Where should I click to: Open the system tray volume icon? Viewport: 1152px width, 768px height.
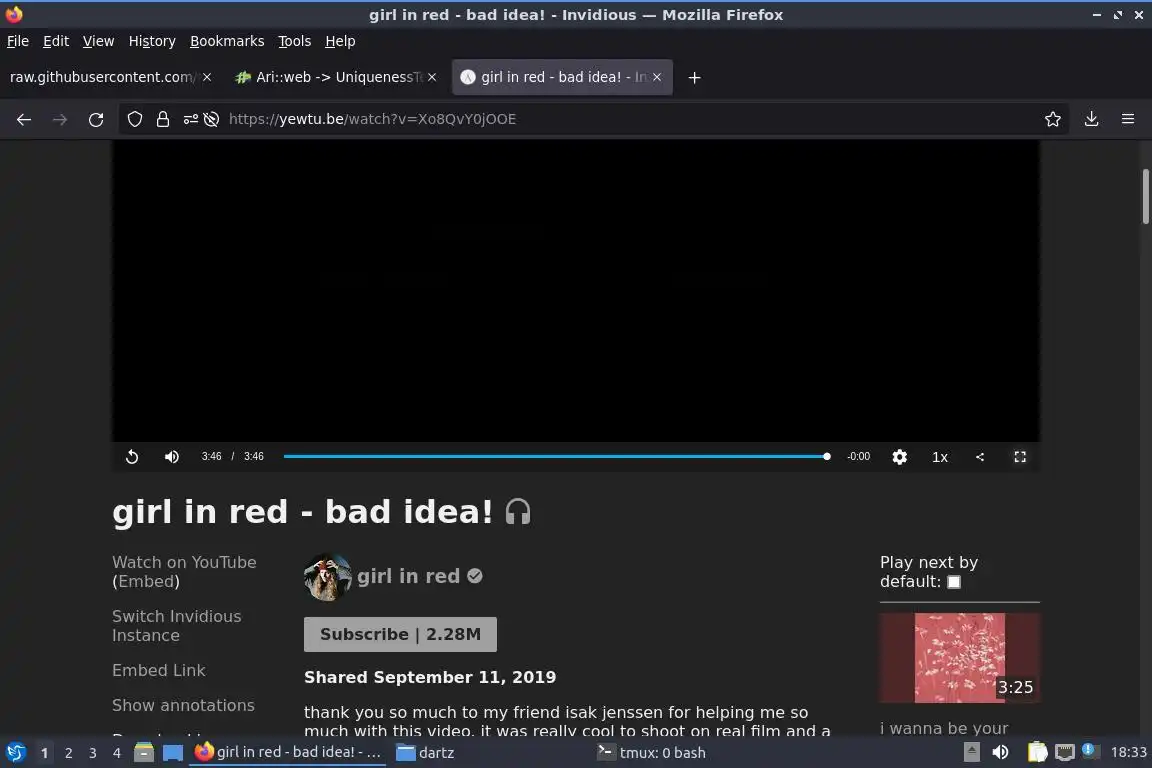tap(1000, 753)
